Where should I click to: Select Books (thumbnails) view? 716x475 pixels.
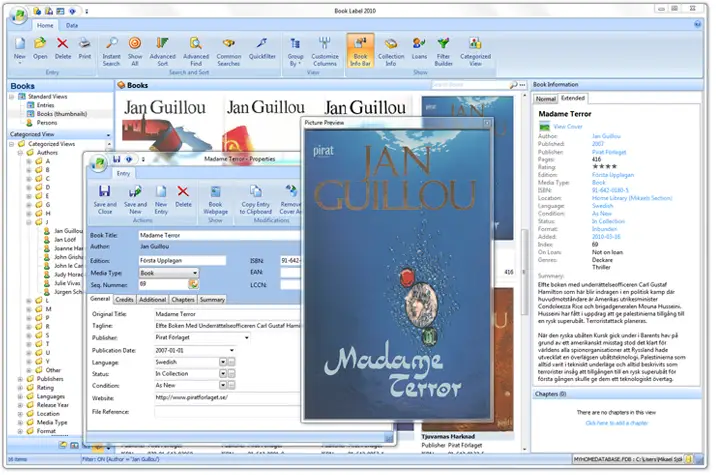coord(62,114)
